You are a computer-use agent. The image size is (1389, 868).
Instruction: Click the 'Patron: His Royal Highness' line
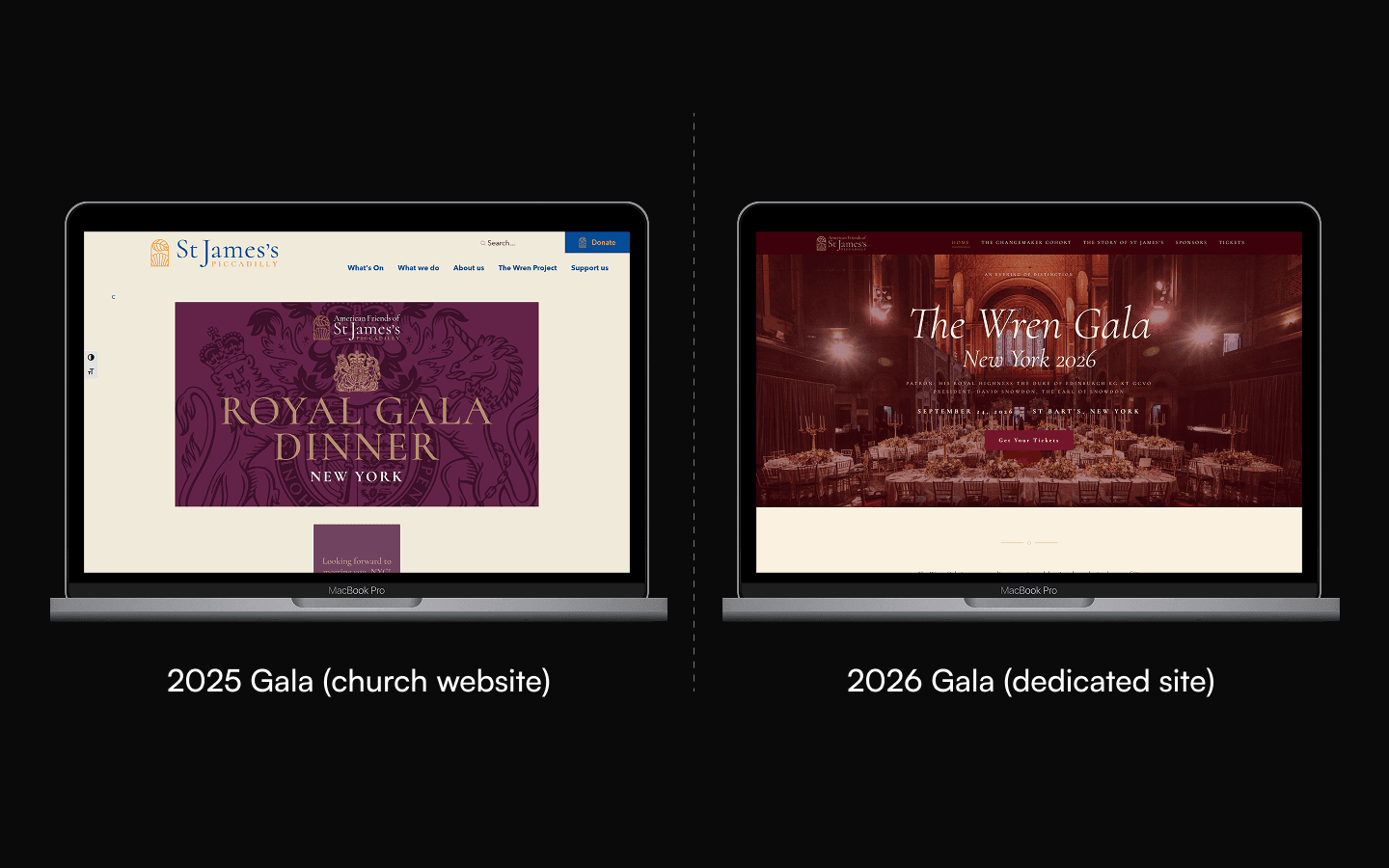point(1029,384)
